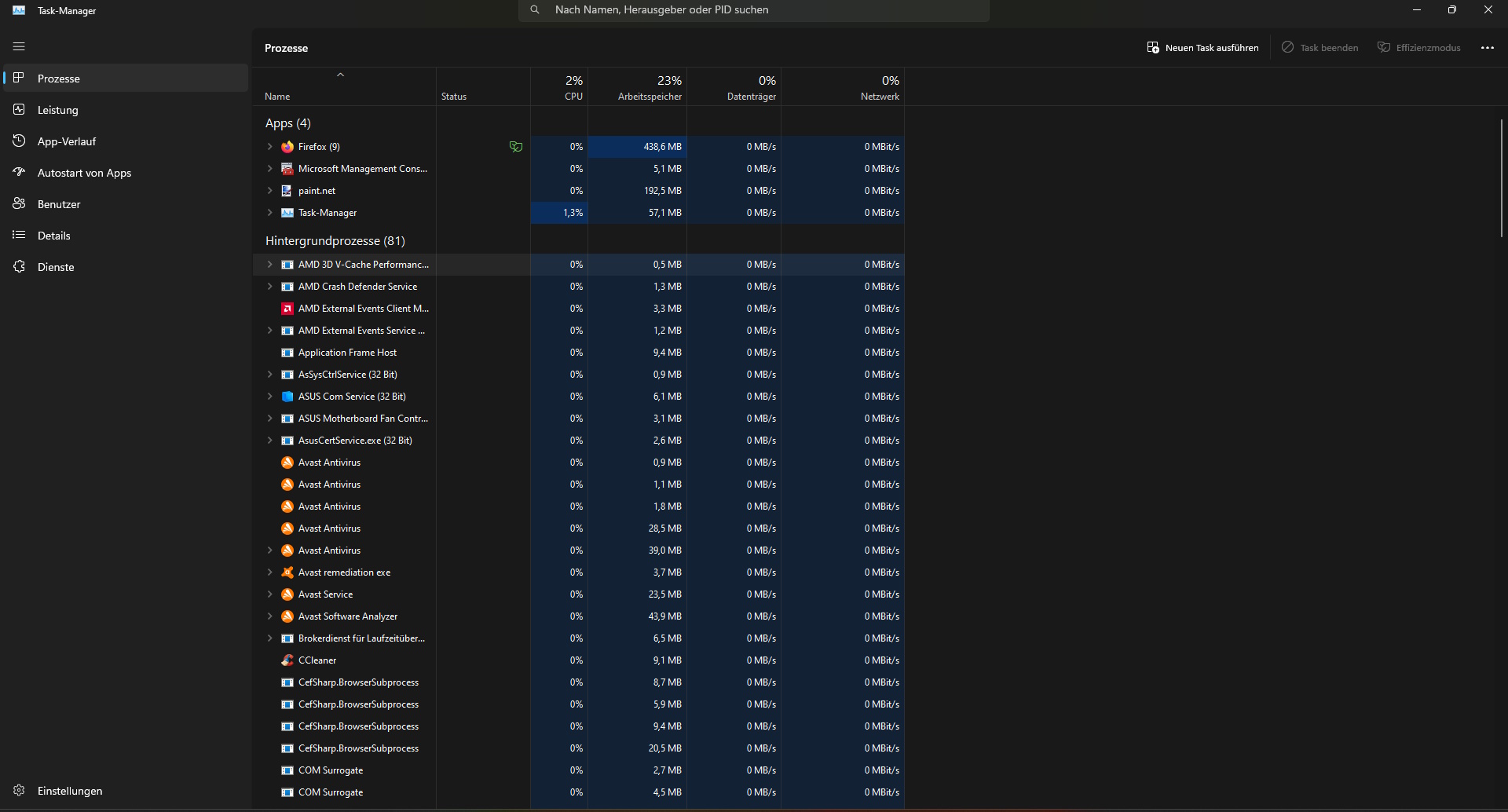Click the 192,5 MB cell for paint.net
1508x812 pixels.
click(x=638, y=191)
